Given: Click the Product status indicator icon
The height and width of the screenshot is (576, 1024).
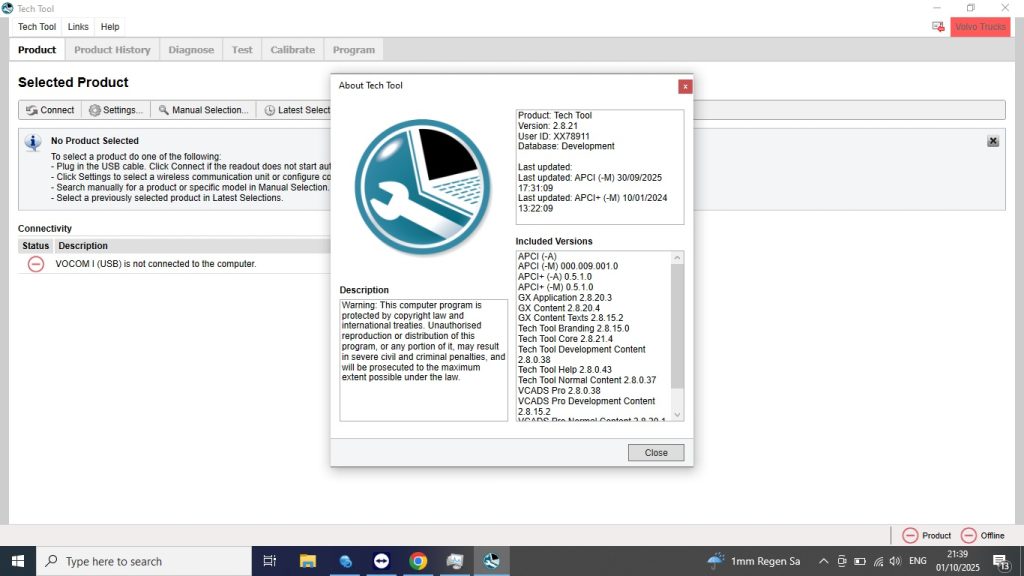Looking at the screenshot, I should [910, 535].
